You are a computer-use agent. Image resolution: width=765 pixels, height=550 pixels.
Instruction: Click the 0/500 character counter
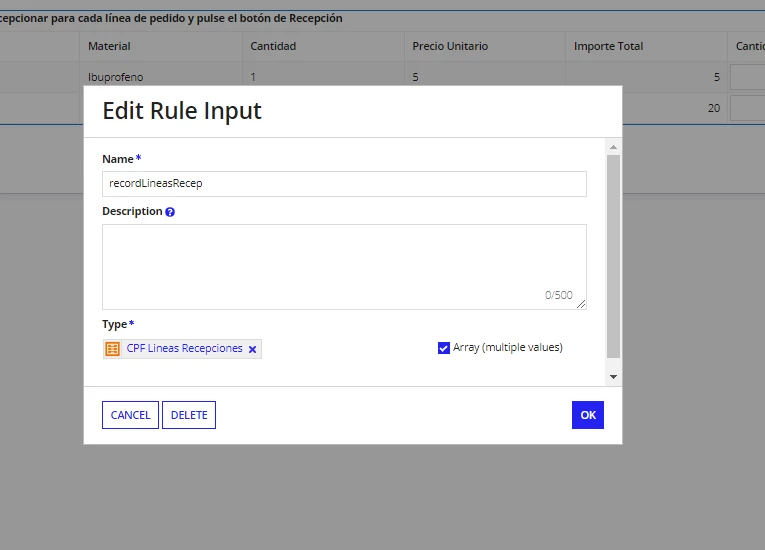[559, 295]
